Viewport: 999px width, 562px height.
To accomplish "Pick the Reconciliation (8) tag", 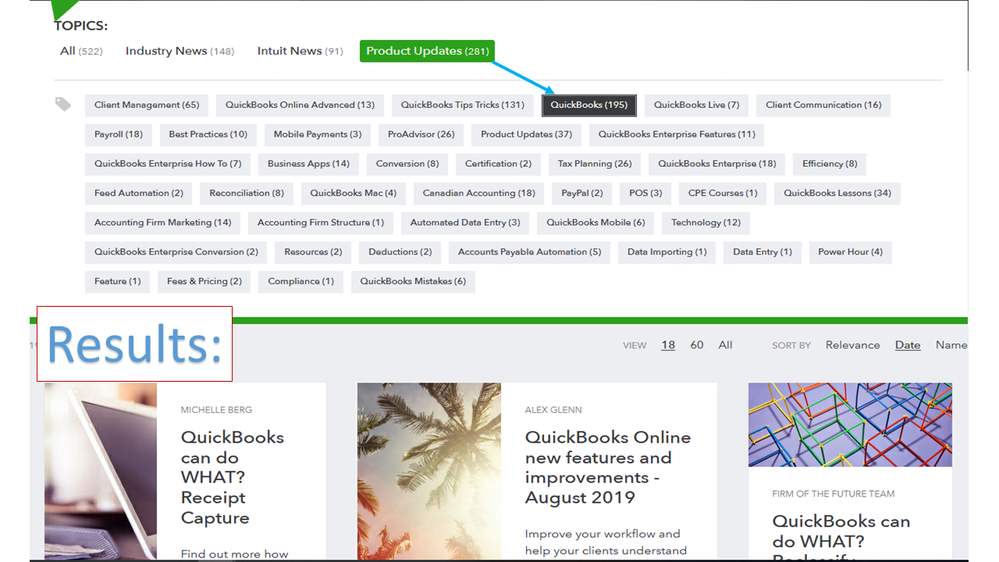I will pos(247,193).
